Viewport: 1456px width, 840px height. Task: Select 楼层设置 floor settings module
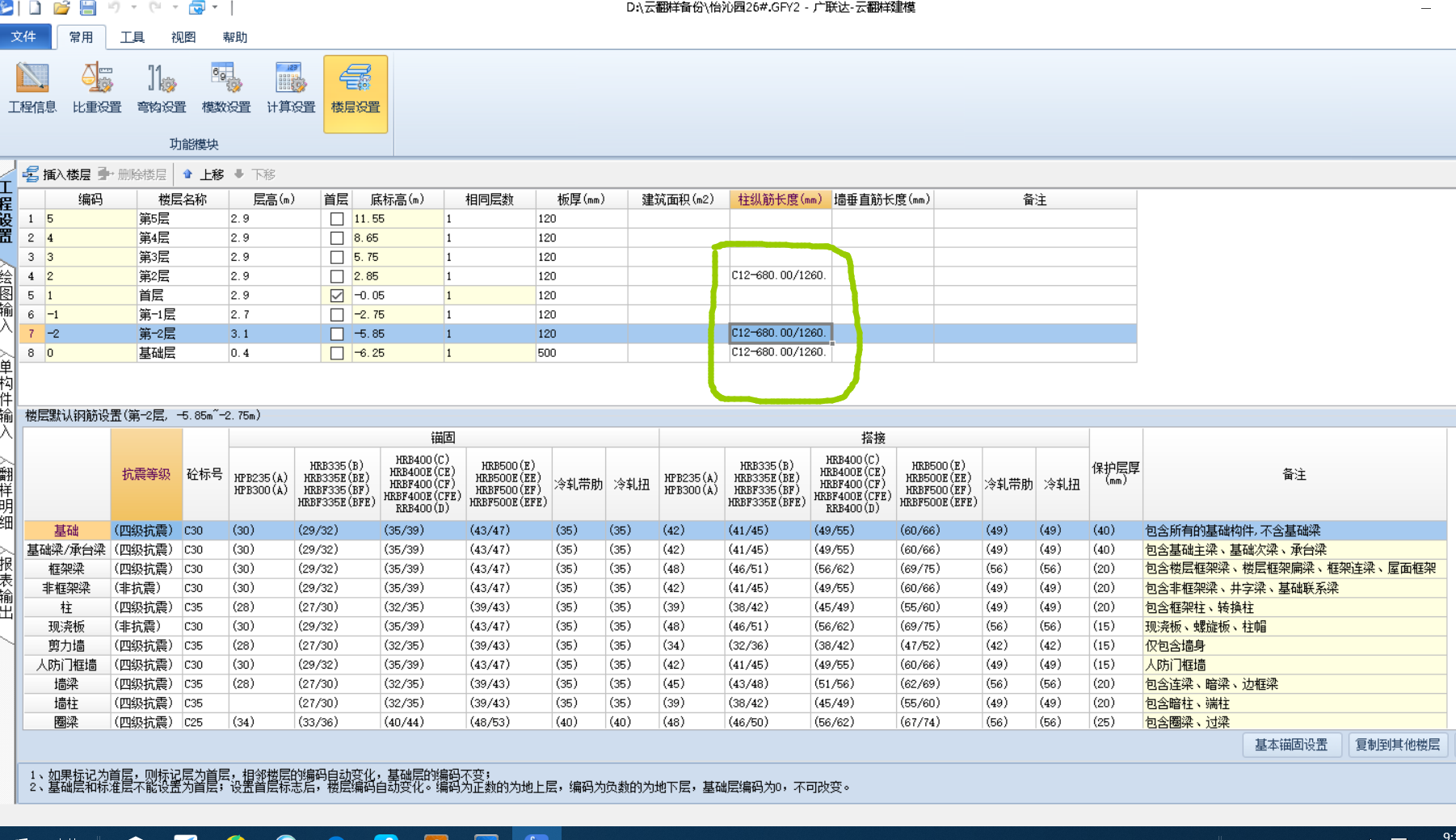(x=356, y=94)
